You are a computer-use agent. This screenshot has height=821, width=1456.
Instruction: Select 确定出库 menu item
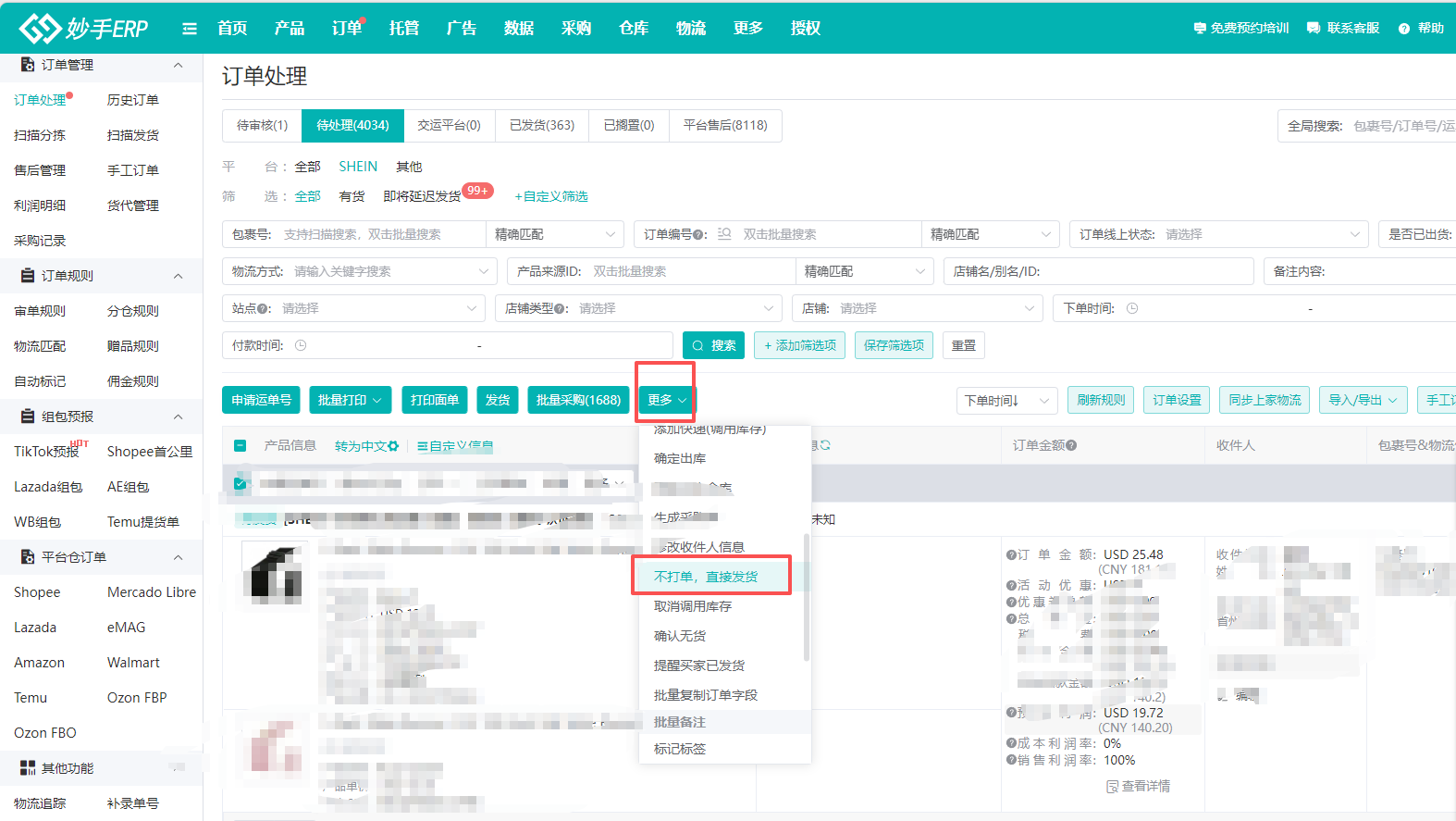tap(680, 458)
